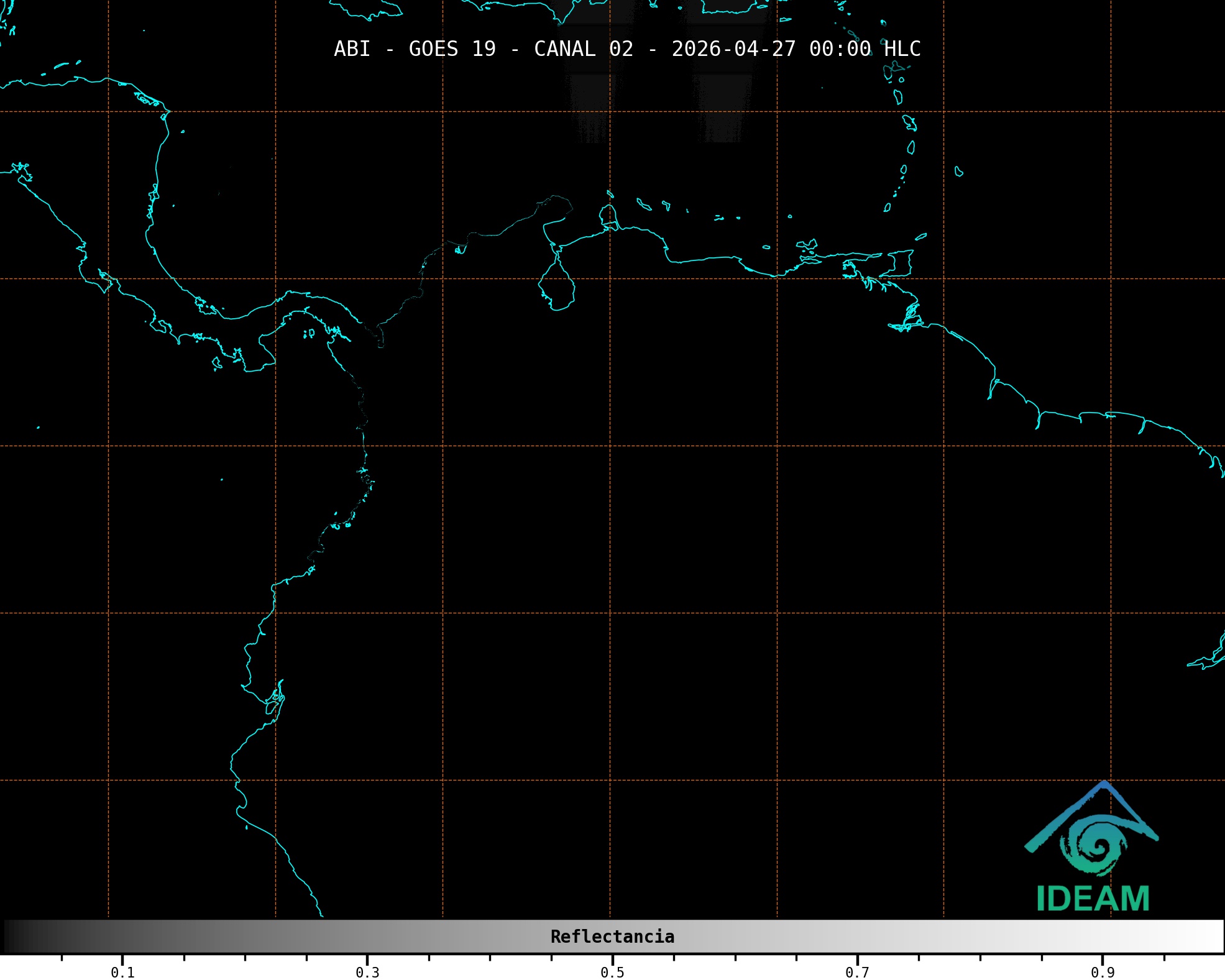
Task: Click the image title mentioning GOES 19
Action: coord(626,49)
